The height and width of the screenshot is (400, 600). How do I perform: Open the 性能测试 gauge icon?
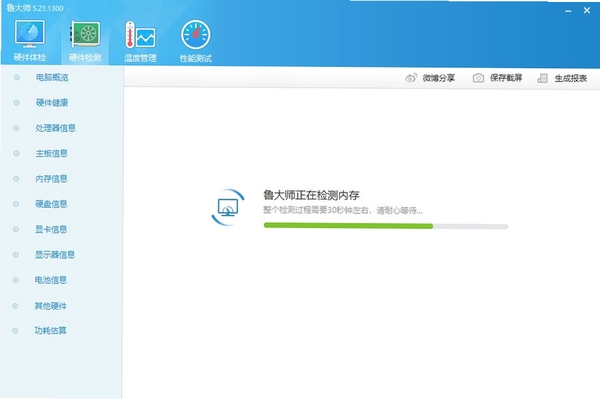[x=196, y=34]
